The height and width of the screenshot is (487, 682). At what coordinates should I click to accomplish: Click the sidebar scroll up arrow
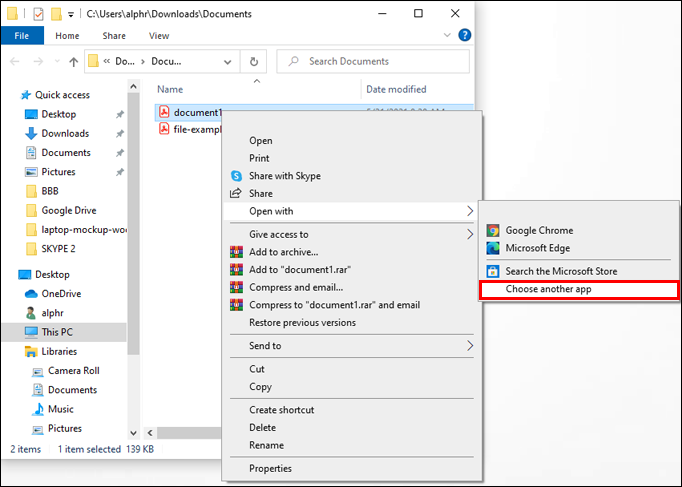coord(134,86)
